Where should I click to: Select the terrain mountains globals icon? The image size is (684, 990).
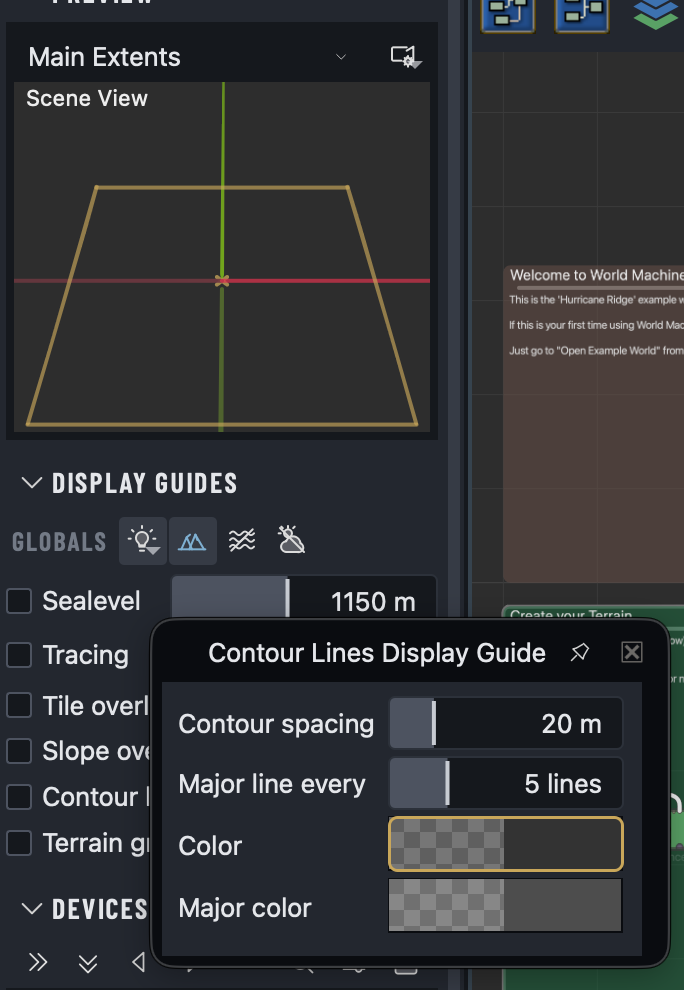(192, 541)
